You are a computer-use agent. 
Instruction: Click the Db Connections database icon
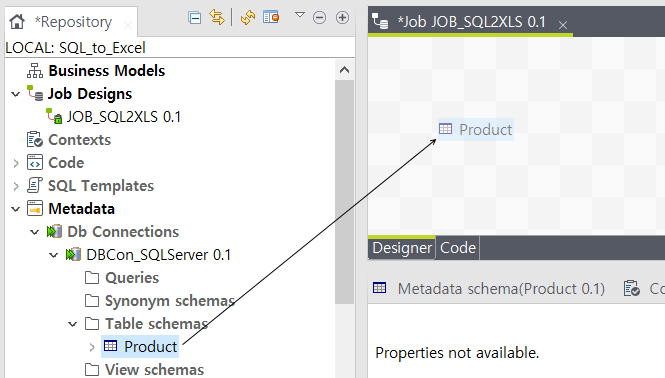(x=54, y=232)
